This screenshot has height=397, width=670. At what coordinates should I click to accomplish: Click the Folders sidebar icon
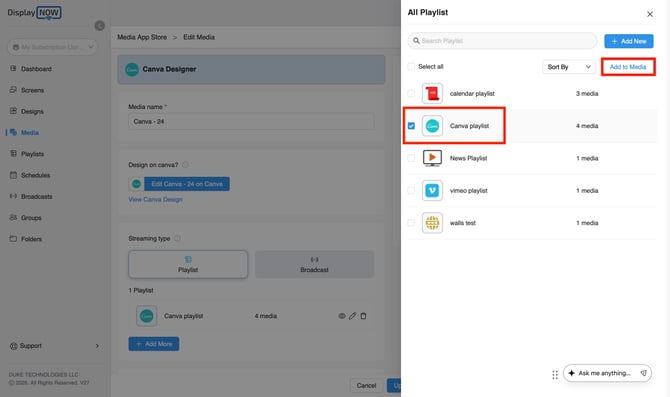(13, 239)
